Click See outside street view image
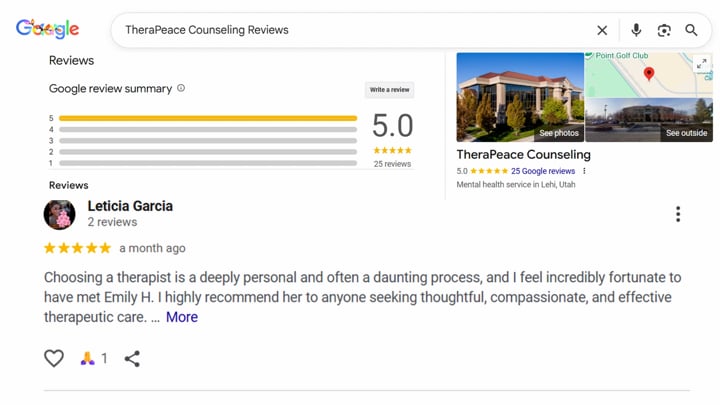 [x=686, y=133]
